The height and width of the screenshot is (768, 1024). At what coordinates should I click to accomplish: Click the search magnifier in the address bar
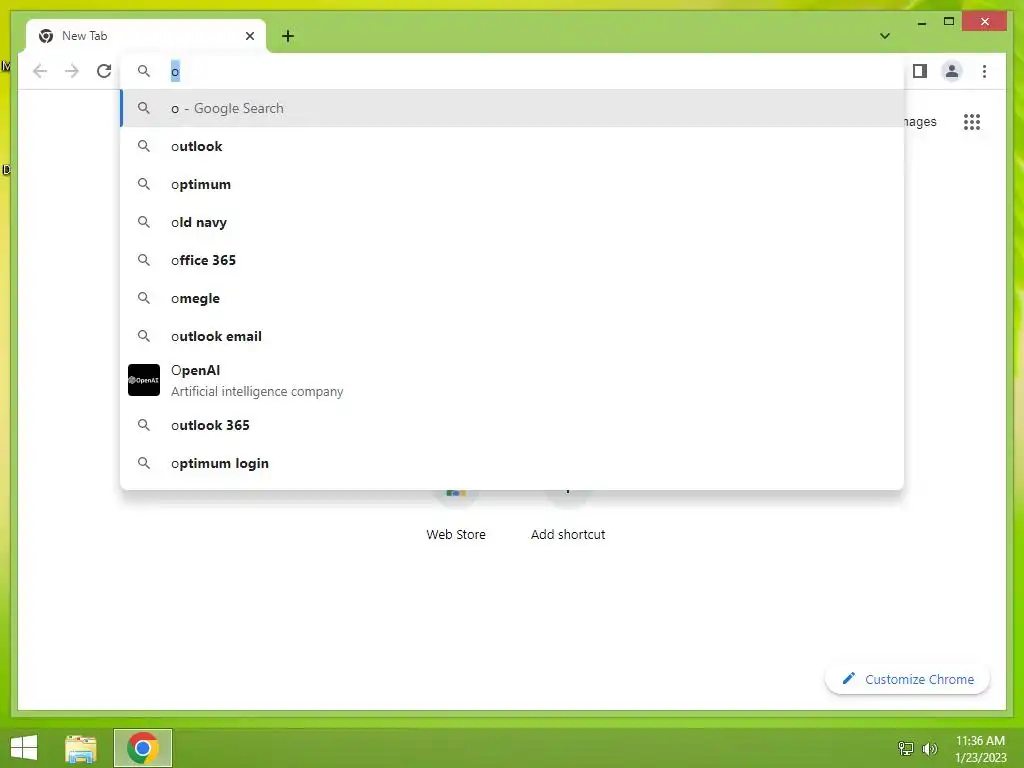click(144, 71)
